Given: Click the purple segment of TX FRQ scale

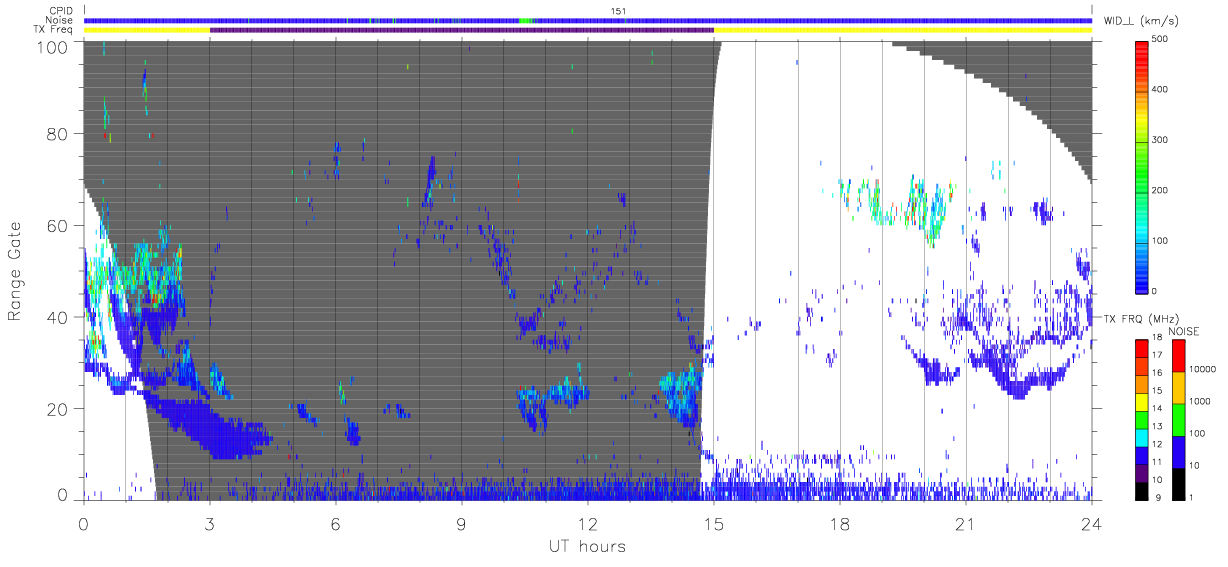Looking at the screenshot, I should tap(1141, 471).
